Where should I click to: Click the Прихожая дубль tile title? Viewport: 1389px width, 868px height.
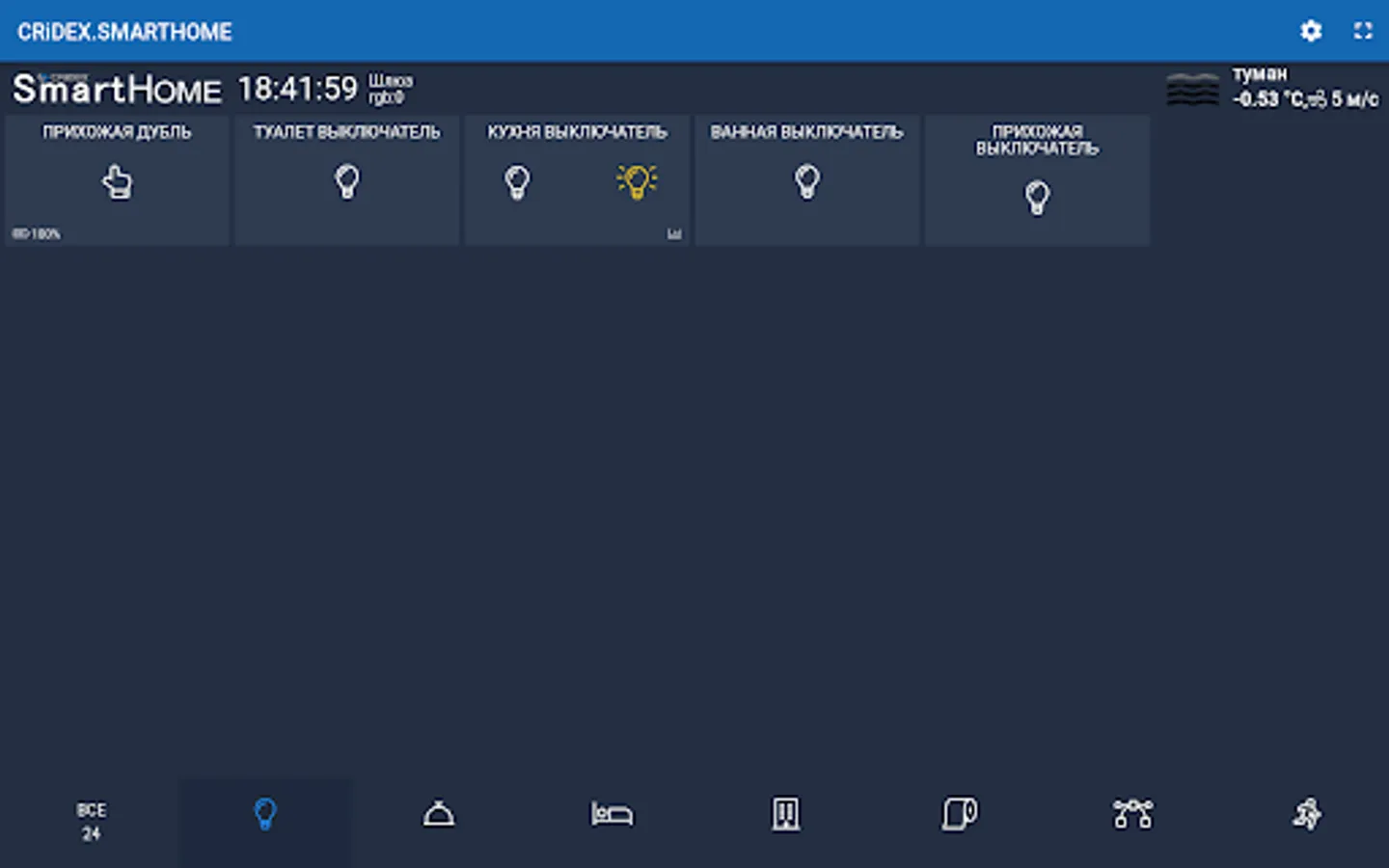click(x=117, y=132)
